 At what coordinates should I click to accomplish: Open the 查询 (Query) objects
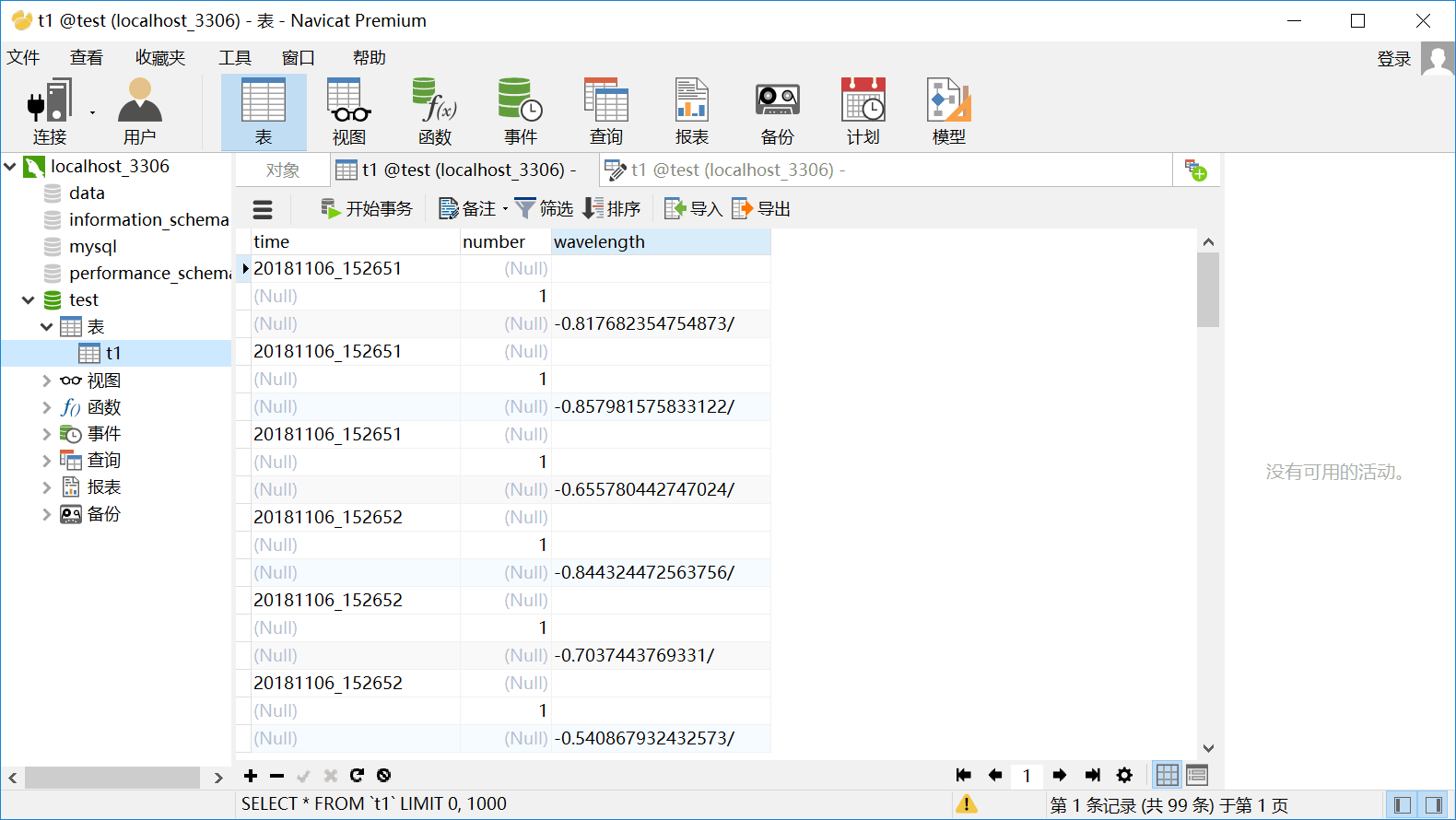[x=606, y=111]
